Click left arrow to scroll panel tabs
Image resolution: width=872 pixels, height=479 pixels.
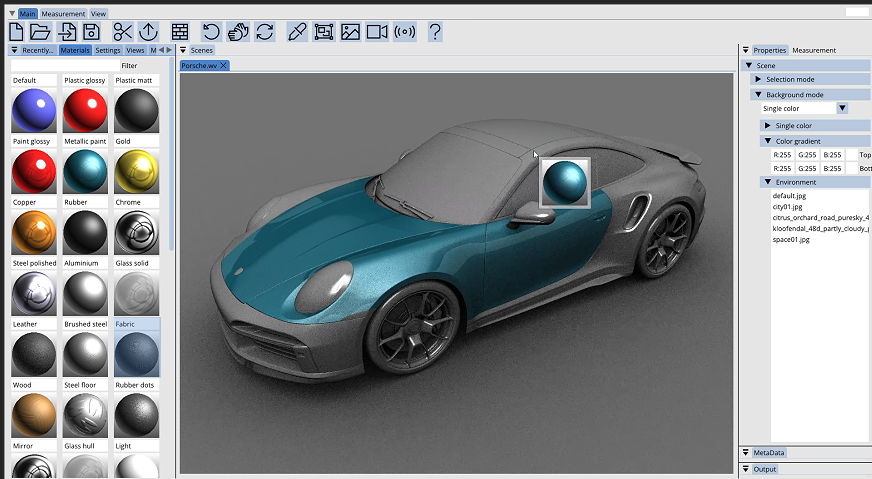161,50
